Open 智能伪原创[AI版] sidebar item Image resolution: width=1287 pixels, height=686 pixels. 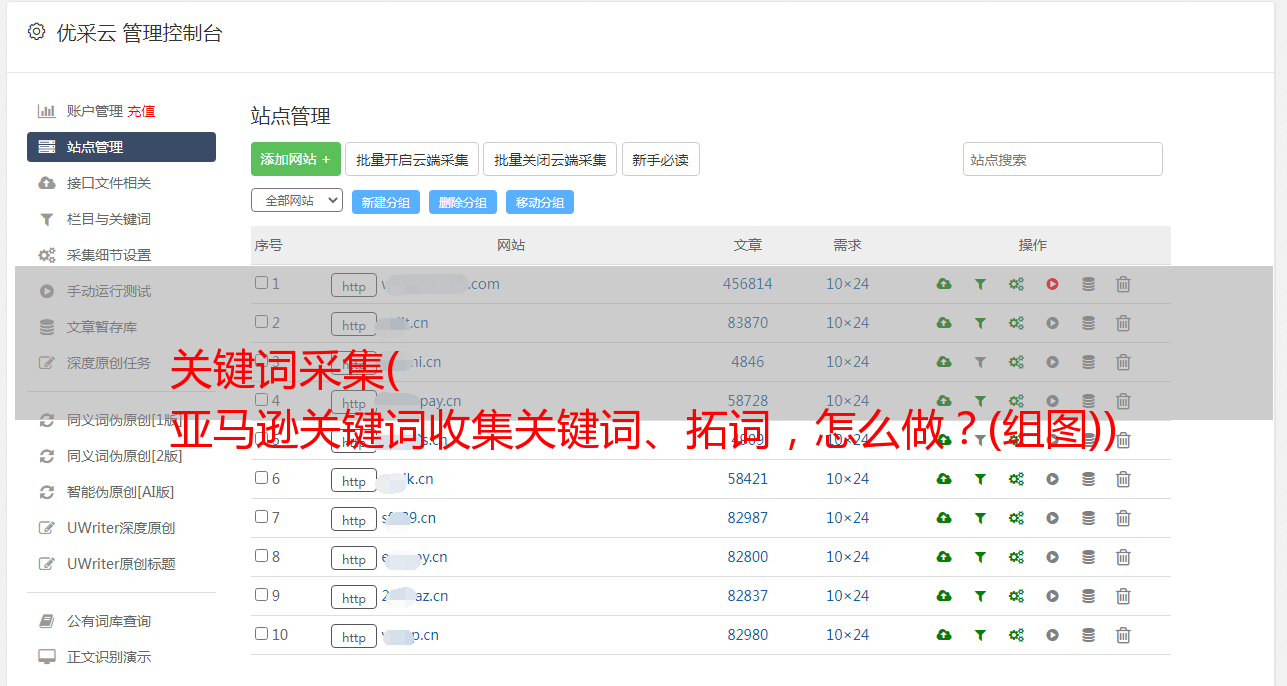coord(121,492)
